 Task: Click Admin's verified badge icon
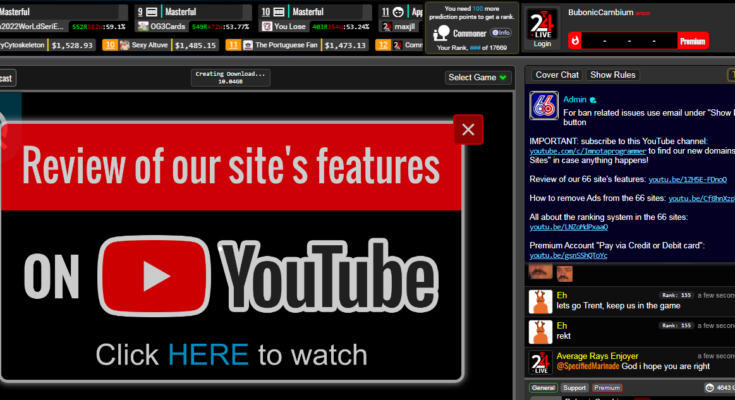click(x=593, y=100)
